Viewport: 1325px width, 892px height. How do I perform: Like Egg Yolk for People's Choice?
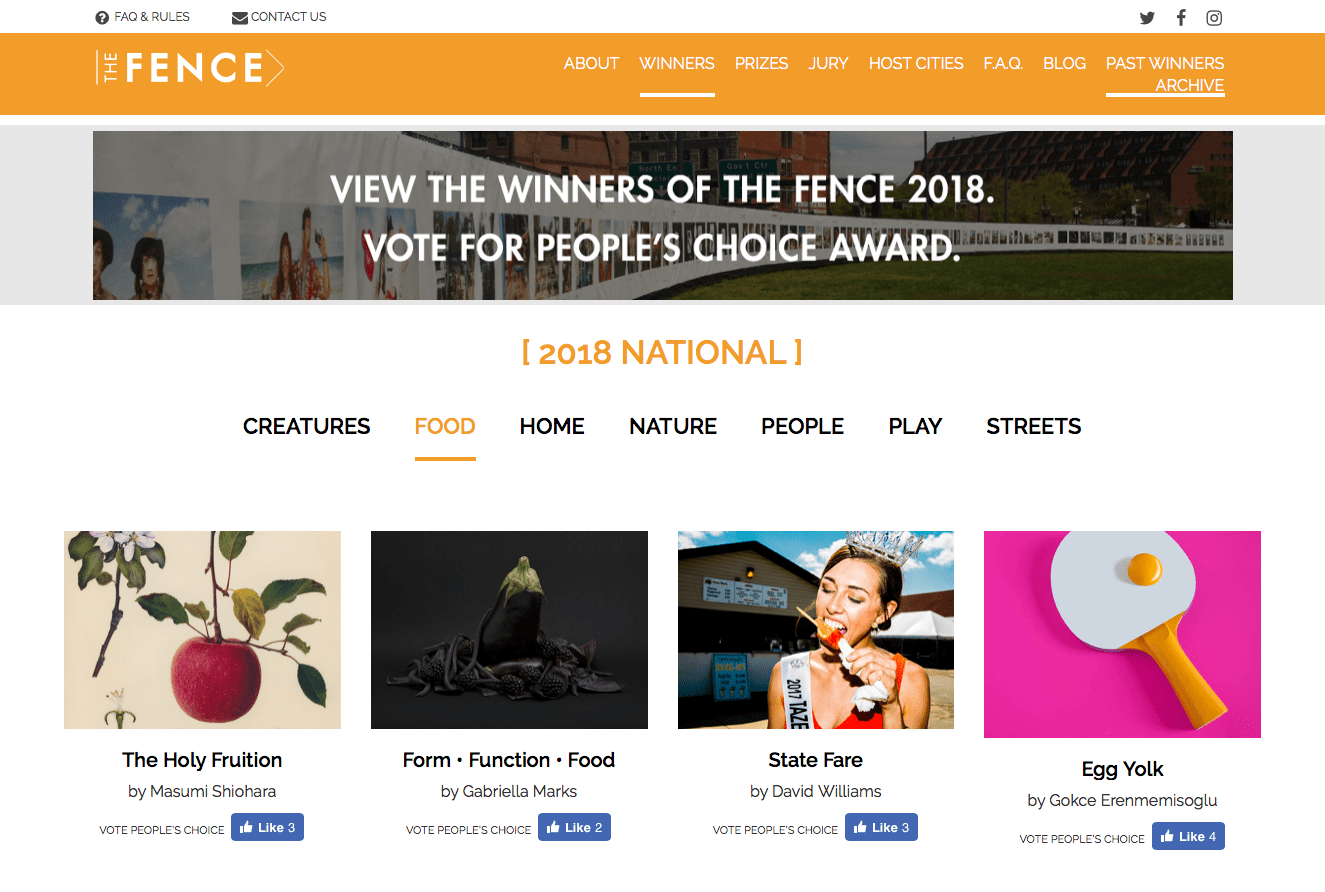coord(1188,837)
